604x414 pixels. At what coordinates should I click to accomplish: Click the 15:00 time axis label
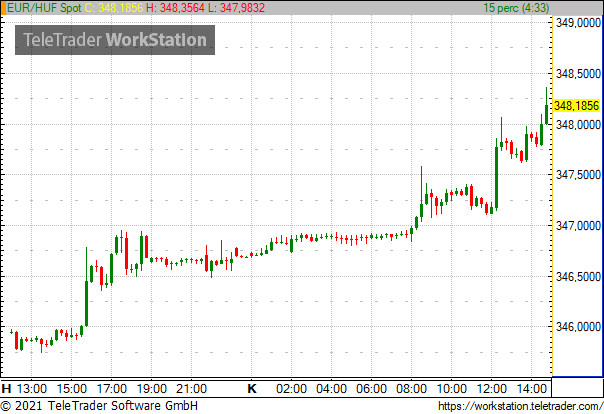tap(72, 389)
